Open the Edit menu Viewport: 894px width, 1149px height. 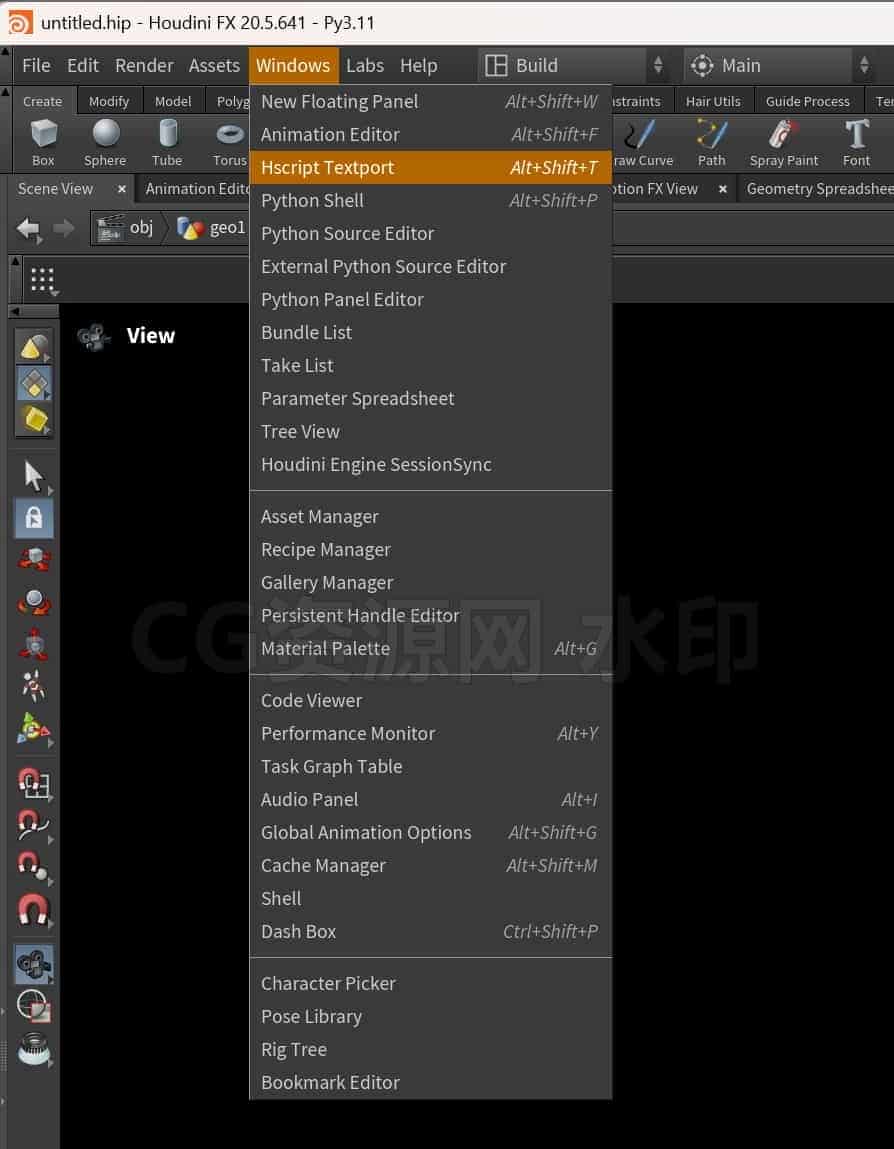coord(83,65)
